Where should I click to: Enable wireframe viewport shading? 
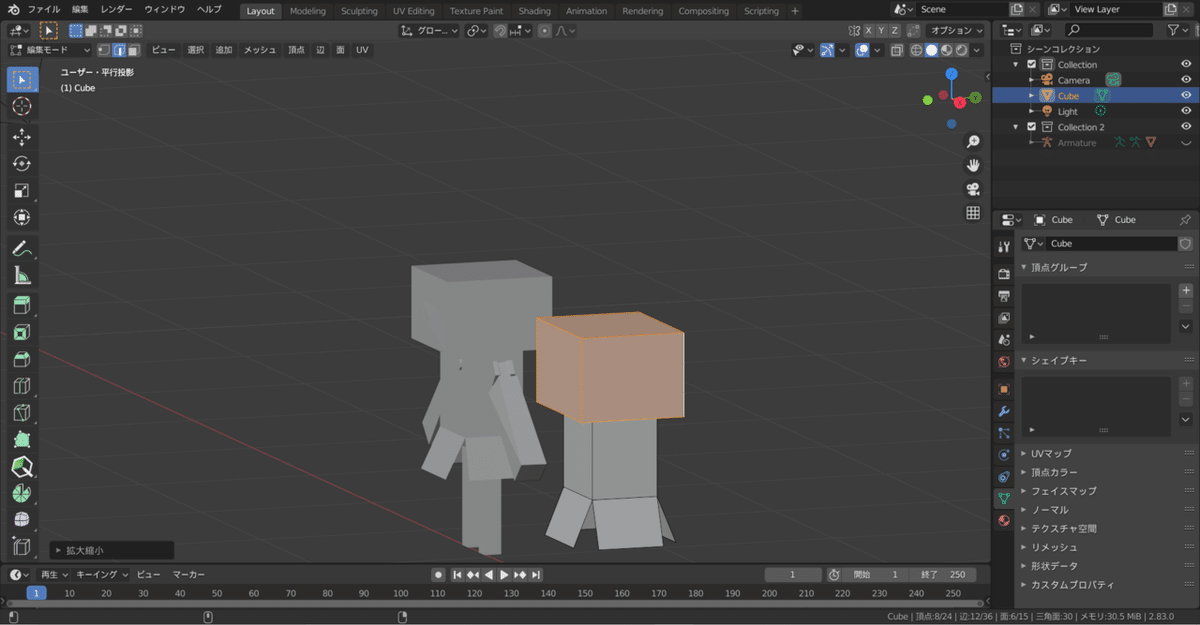pyautogui.click(x=917, y=50)
